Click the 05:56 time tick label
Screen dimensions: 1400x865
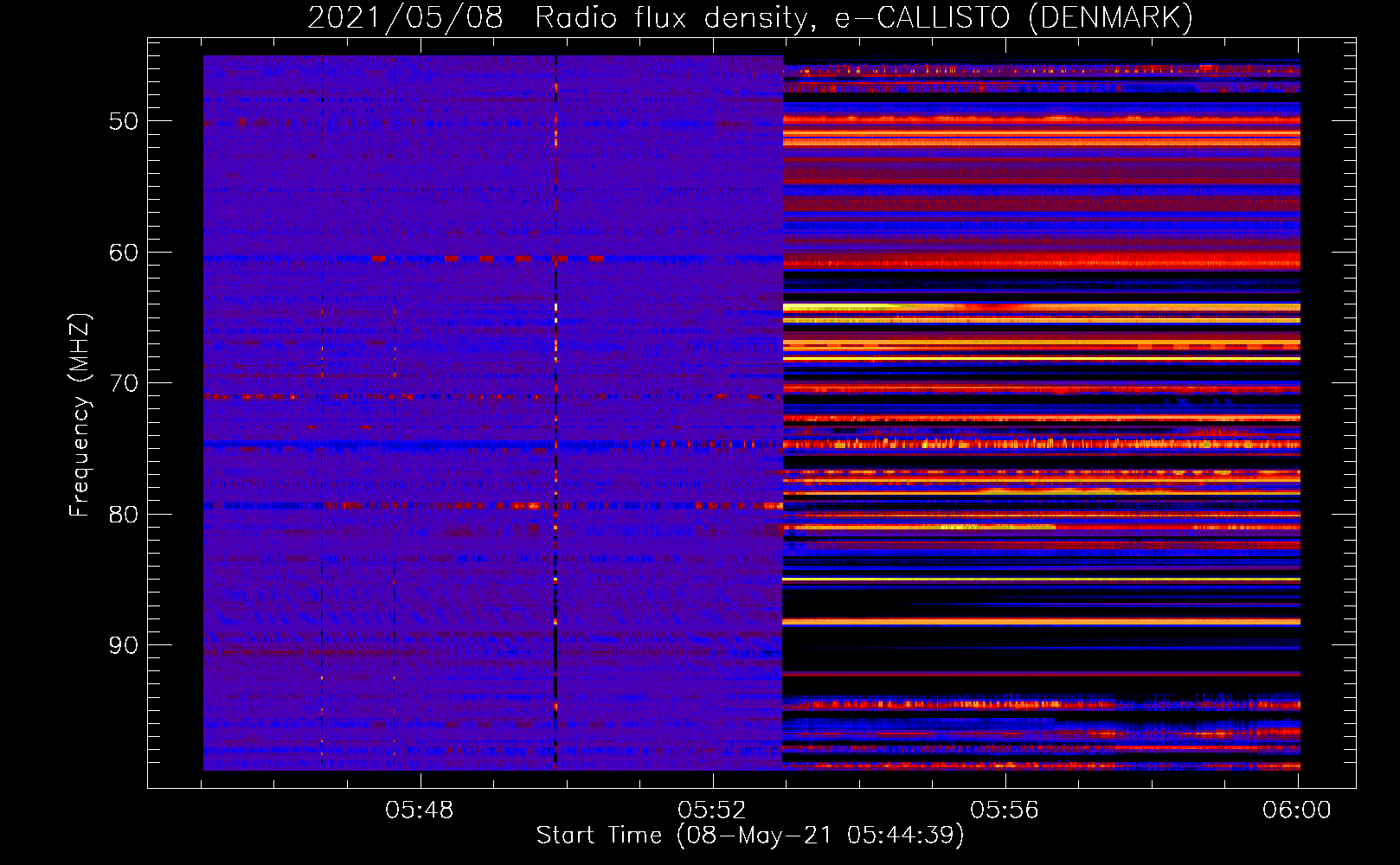click(x=1005, y=811)
